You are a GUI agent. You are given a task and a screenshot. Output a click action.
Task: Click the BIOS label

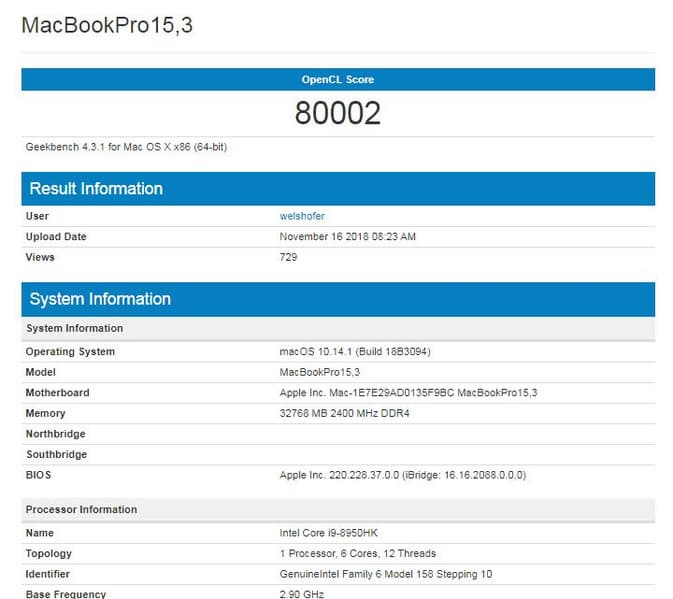(38, 475)
